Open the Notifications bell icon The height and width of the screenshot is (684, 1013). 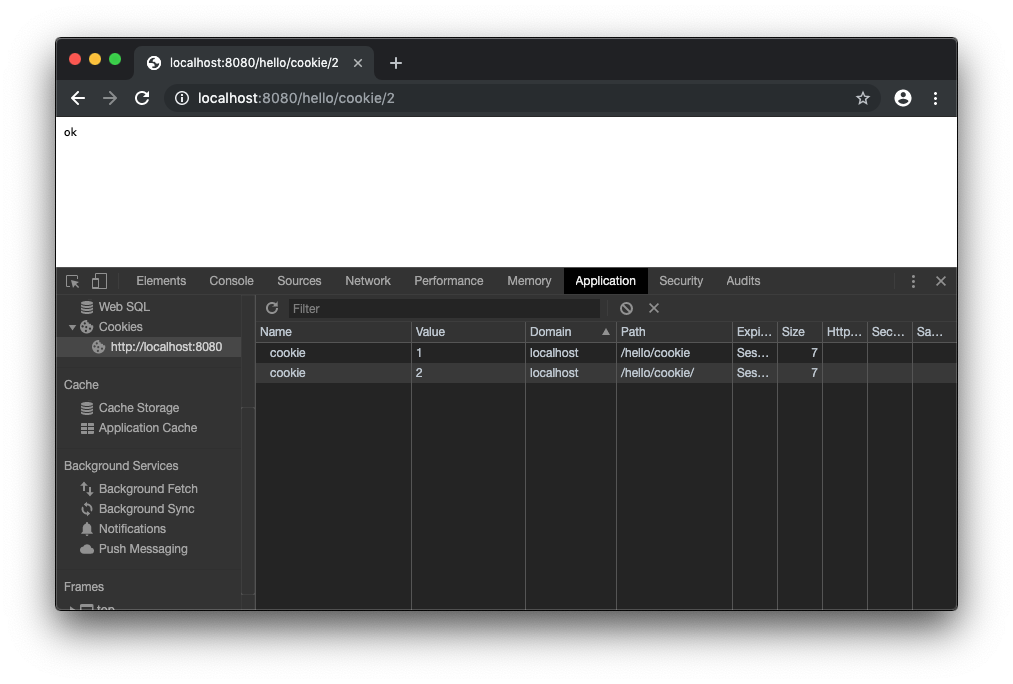[x=87, y=529]
